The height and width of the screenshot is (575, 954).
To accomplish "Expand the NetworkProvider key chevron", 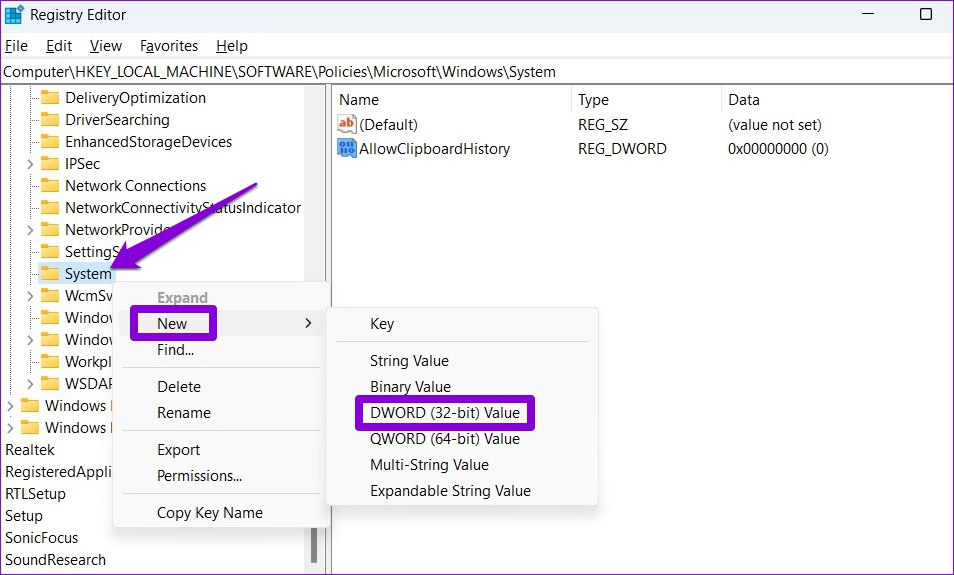I will [x=30, y=229].
